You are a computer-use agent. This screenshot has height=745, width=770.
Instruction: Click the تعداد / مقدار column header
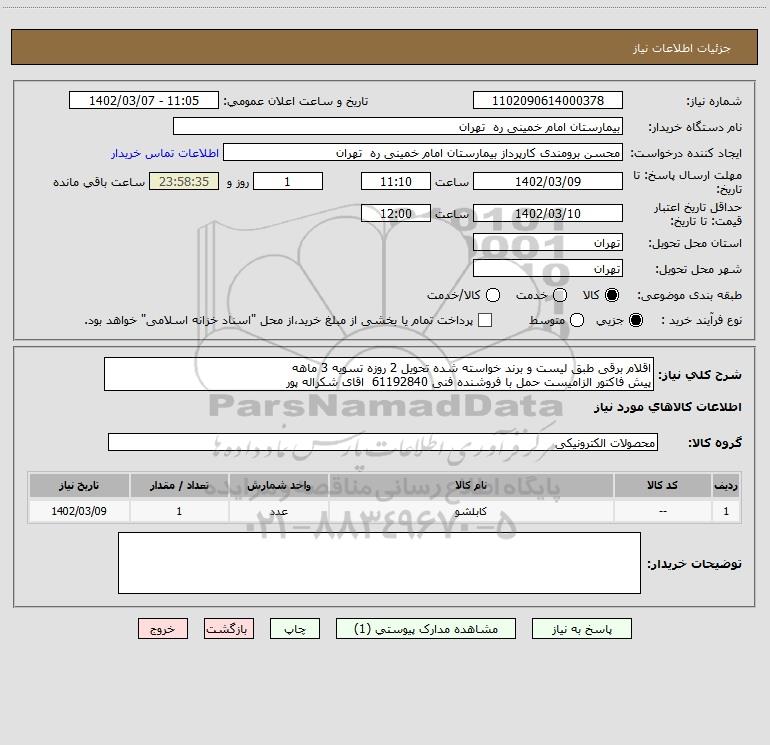coord(179,485)
